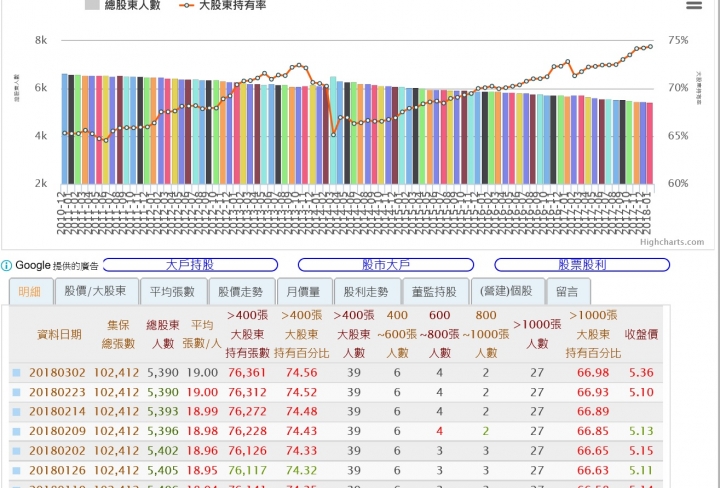
Task: Select the 董監持股 tab
Action: point(434,292)
